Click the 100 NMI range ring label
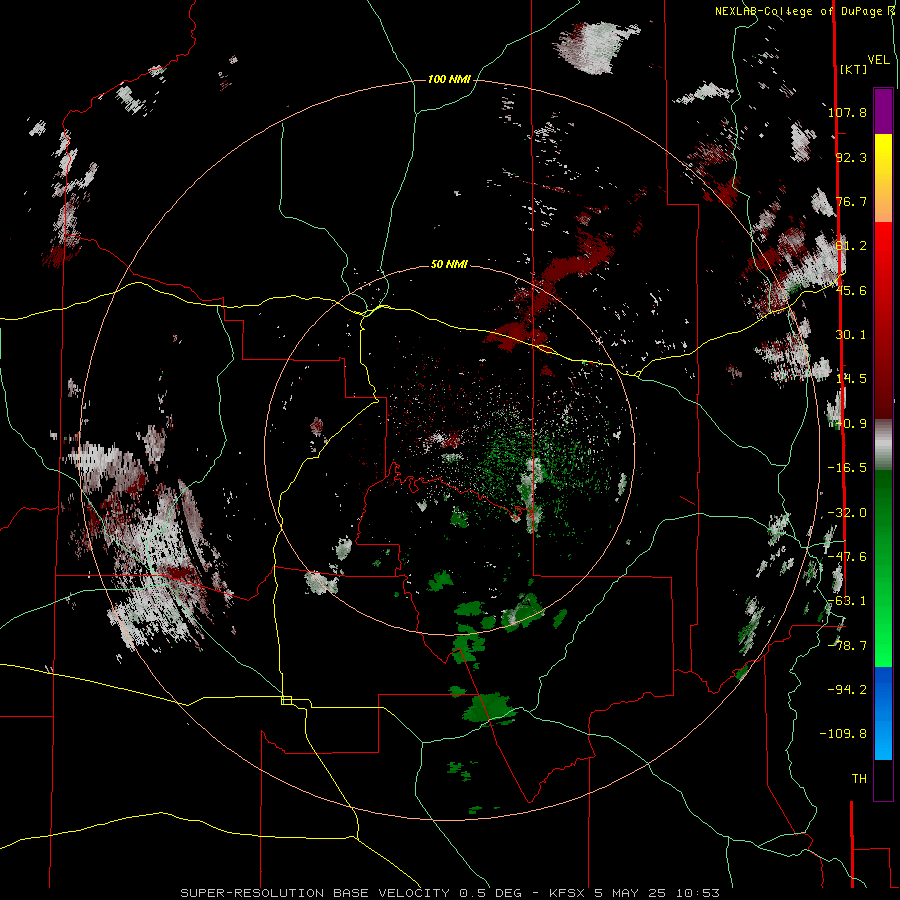 [449, 79]
